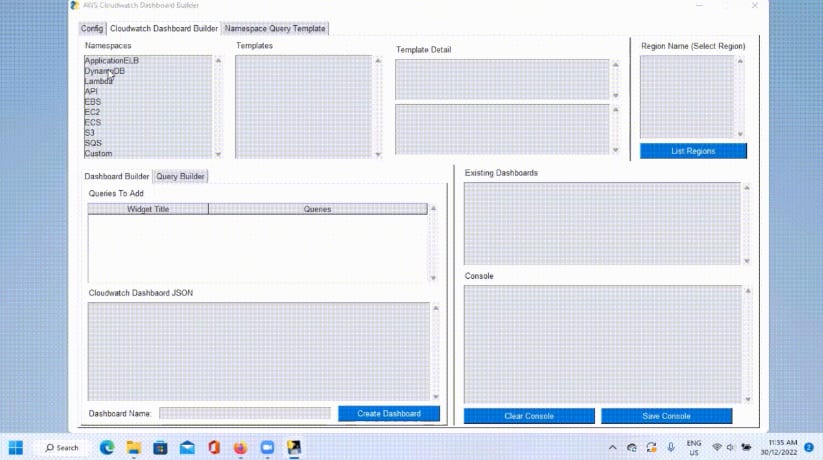Screen dimensions: 823x460
Task: Click Existing Dashboards scroll up arrow
Action: (x=747, y=187)
